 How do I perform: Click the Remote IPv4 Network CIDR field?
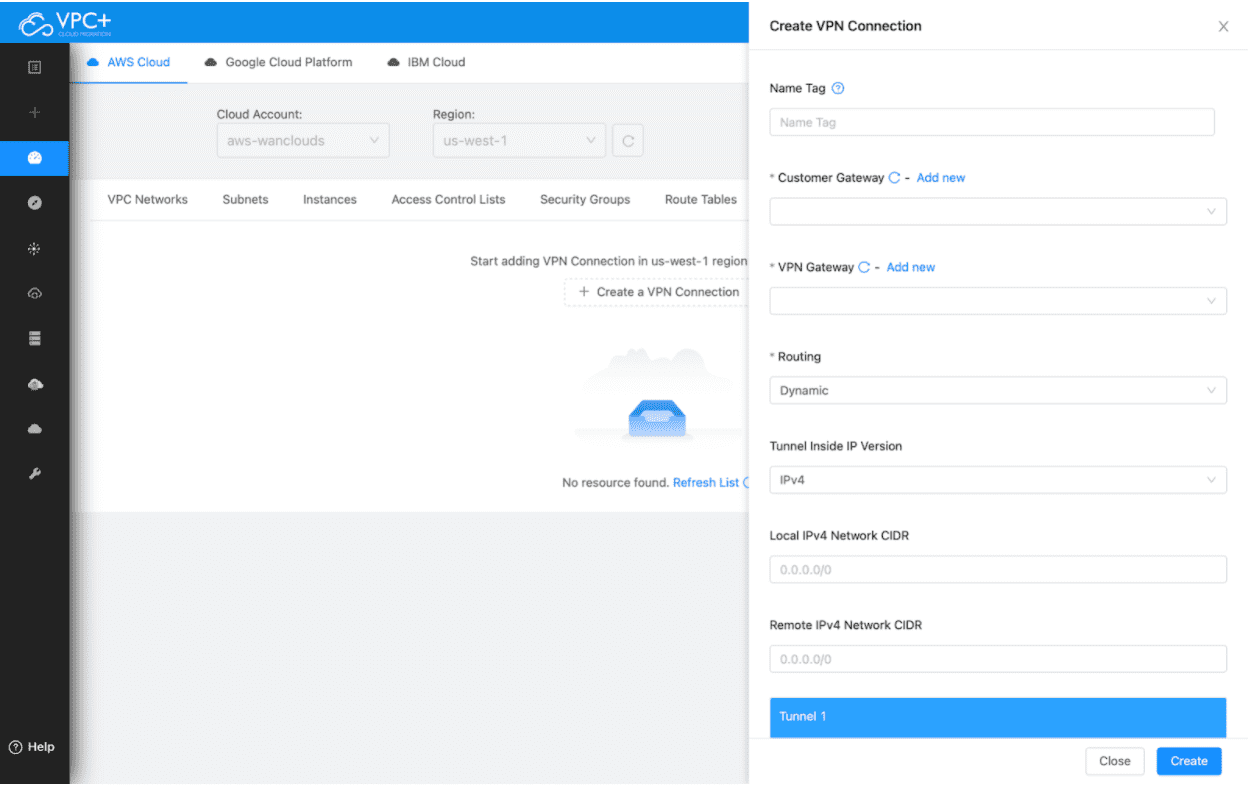(x=998, y=659)
